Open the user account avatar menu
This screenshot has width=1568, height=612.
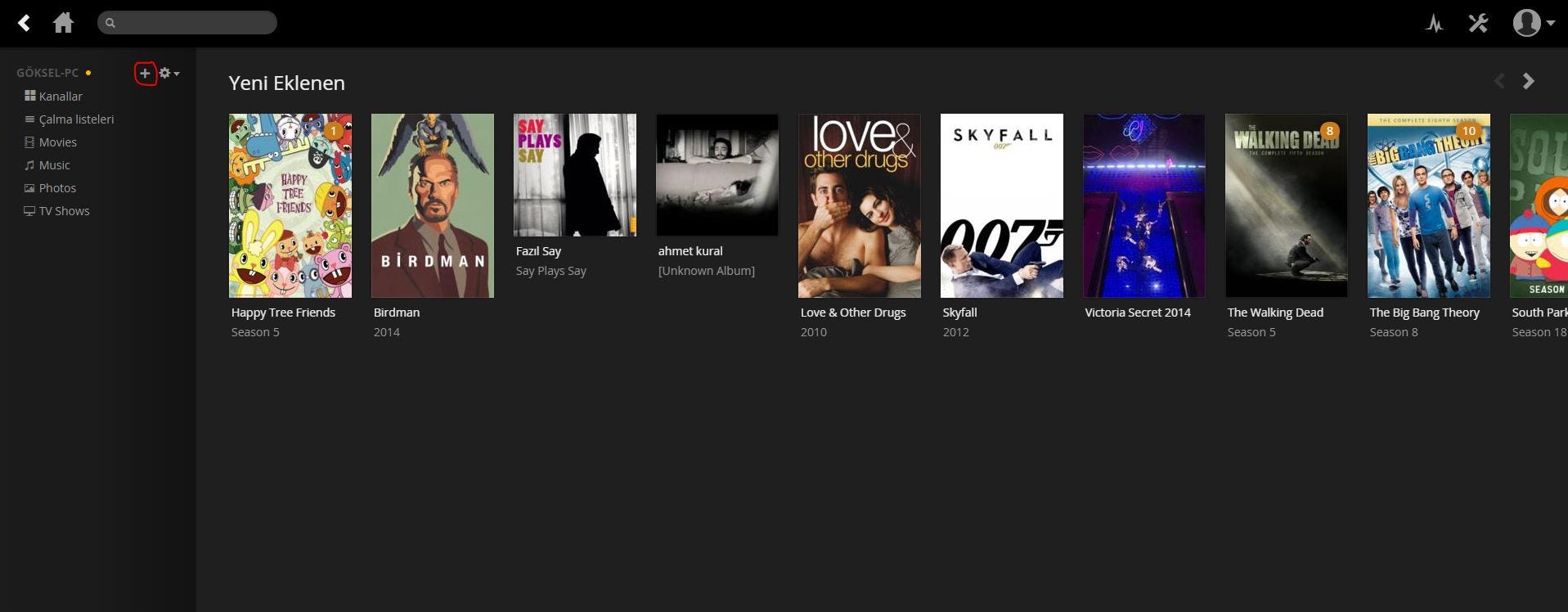(x=1533, y=23)
